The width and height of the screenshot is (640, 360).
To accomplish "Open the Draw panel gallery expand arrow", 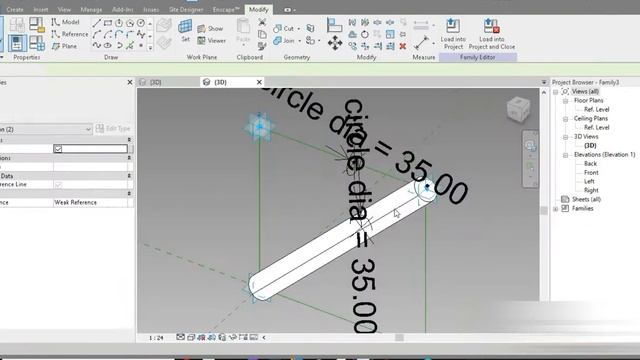I will [150, 48].
